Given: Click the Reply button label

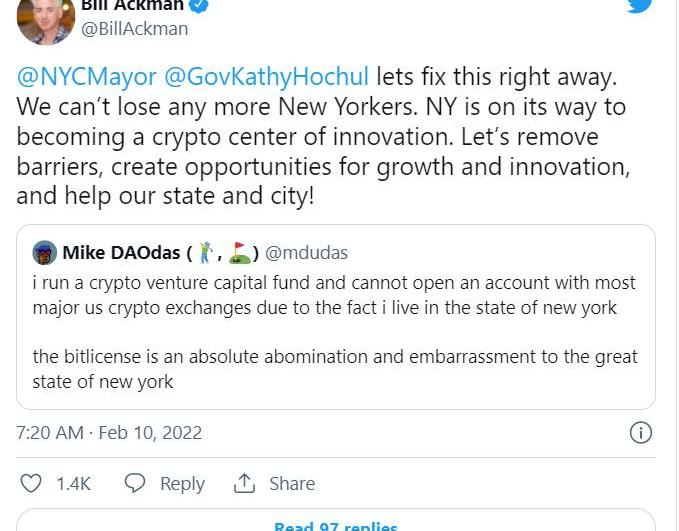Looking at the screenshot, I should click(x=182, y=483).
